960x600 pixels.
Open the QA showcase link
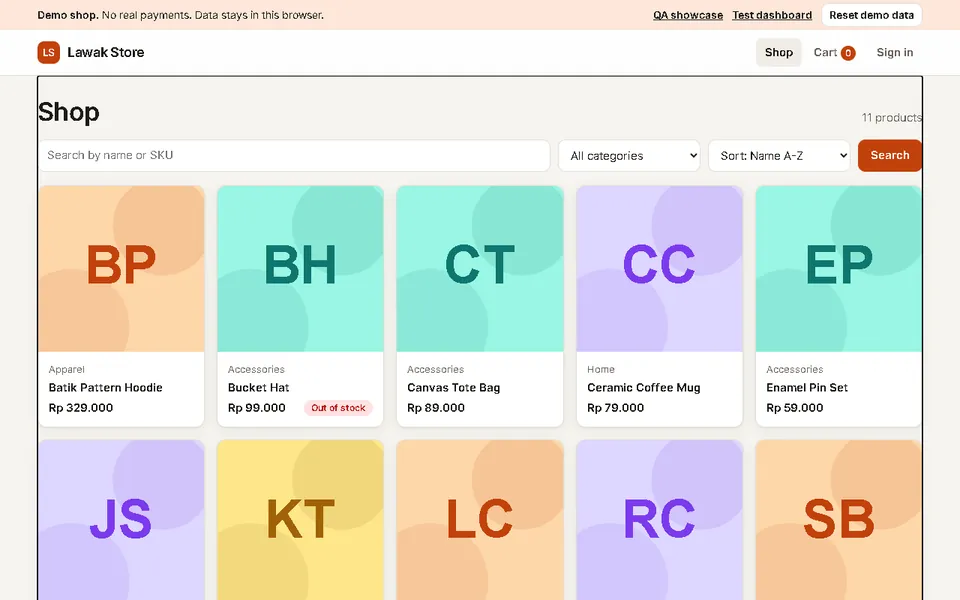(x=688, y=15)
